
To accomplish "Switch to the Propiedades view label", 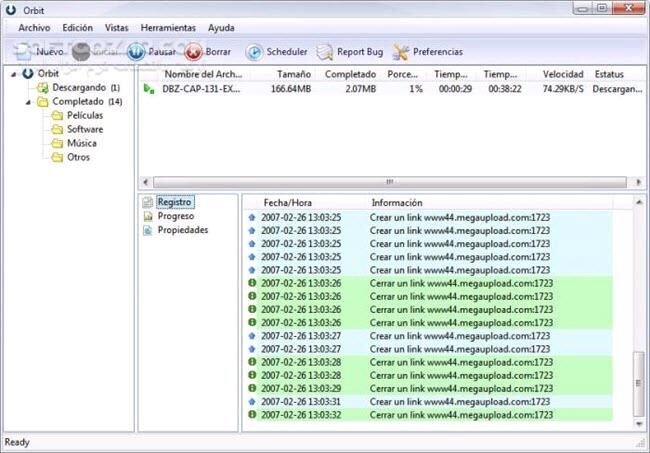I will coord(183,230).
